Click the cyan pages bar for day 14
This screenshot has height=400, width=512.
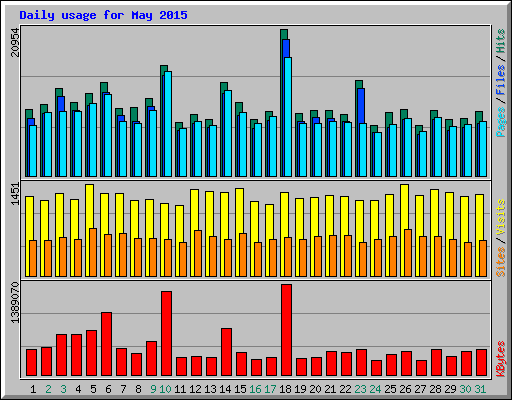click(x=228, y=134)
